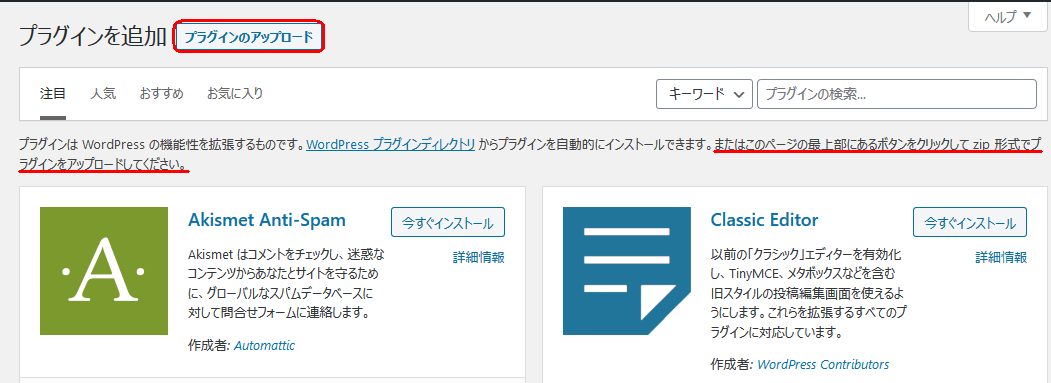Screen dimensions: 1051x383
Task: Open the Automattic author link
Action: coord(264,346)
